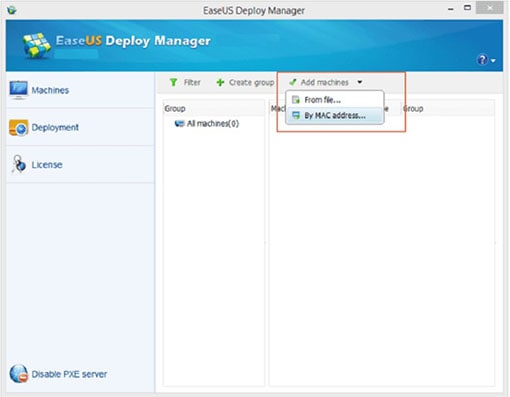
Task: Open the License section
Action: click(x=80, y=165)
